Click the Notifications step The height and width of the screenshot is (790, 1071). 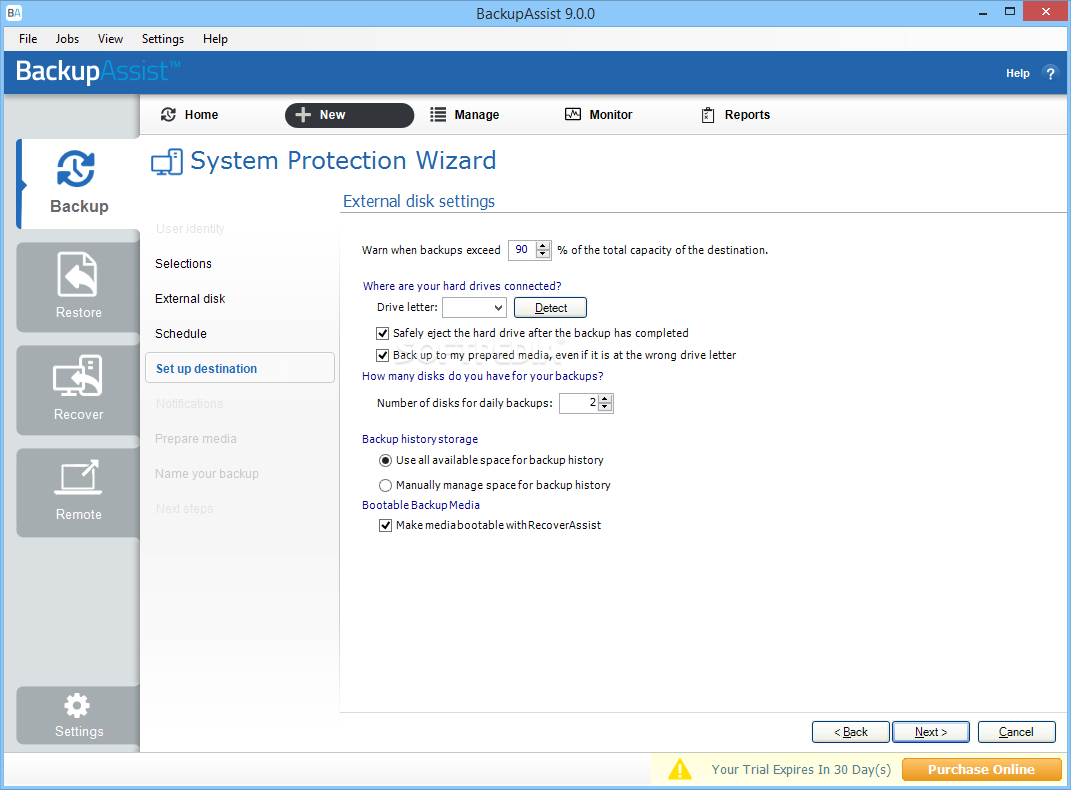[189, 404]
